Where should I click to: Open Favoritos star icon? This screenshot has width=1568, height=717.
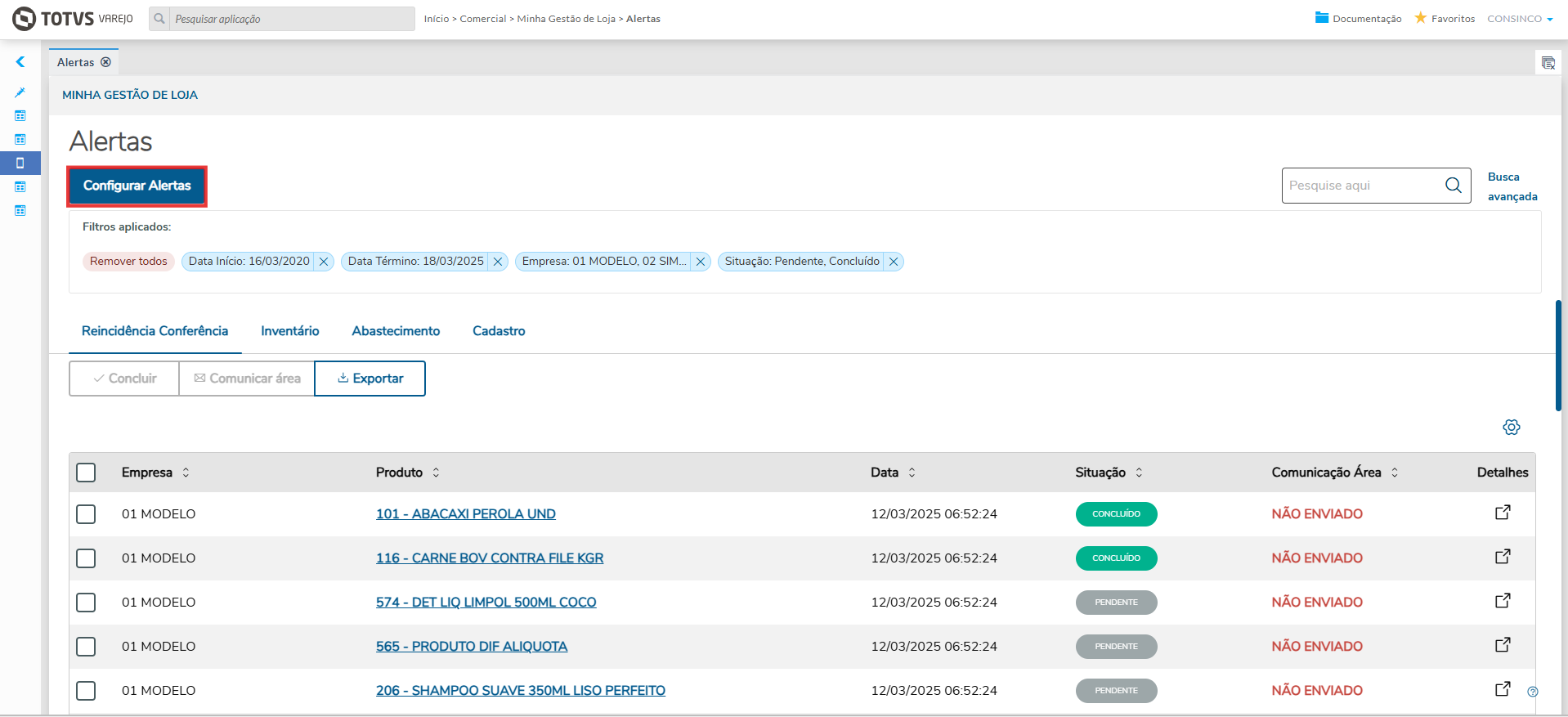(x=1421, y=17)
